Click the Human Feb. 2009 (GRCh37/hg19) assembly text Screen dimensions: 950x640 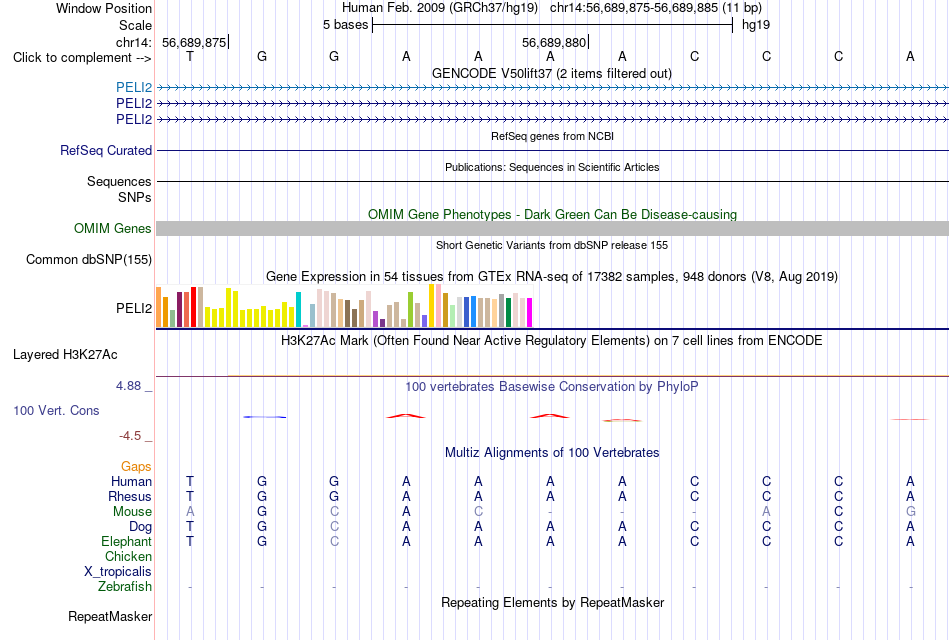[x=440, y=8]
